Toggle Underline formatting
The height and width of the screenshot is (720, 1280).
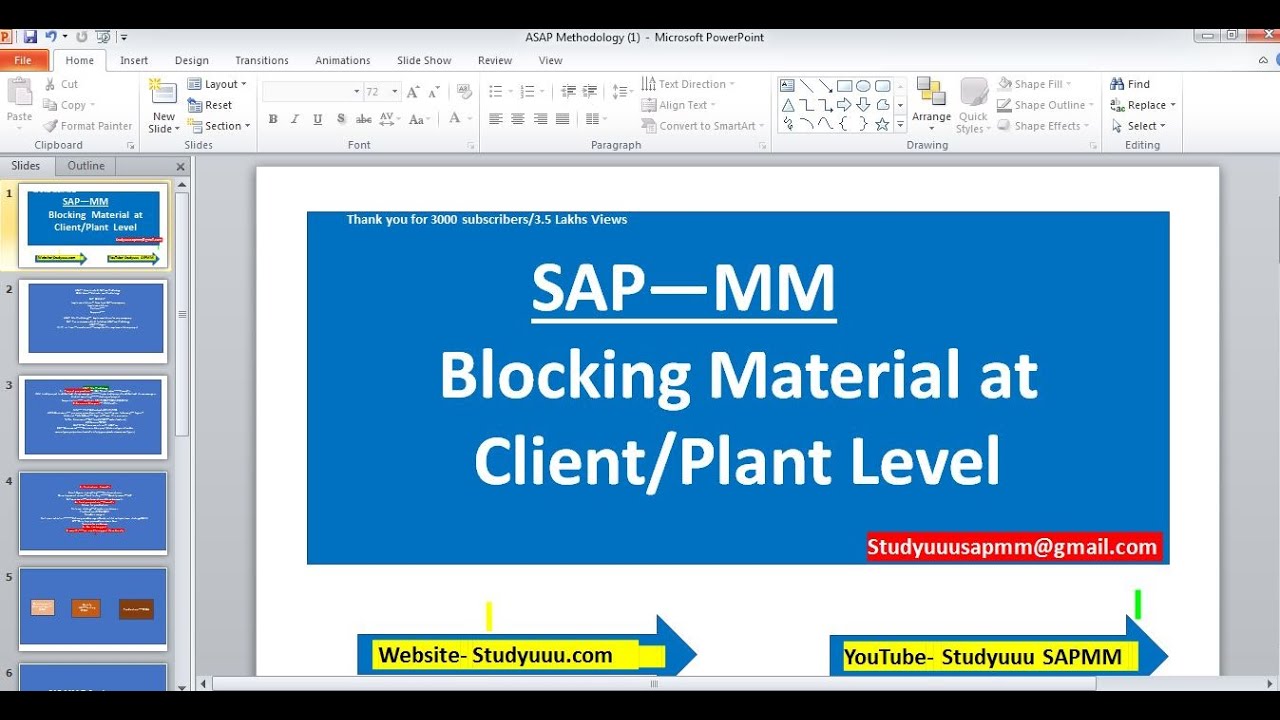pos(318,119)
